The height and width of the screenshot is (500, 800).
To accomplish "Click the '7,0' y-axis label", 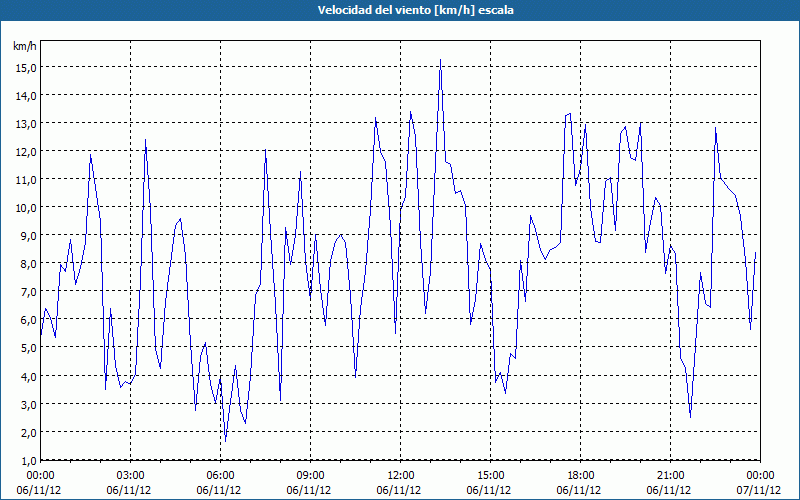I will pos(28,291).
